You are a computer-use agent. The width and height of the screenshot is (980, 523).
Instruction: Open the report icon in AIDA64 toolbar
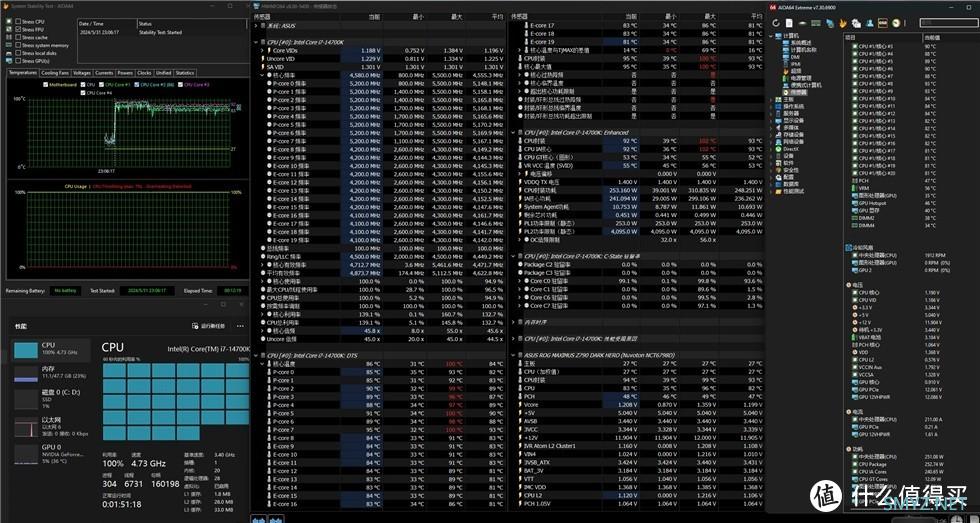(789, 23)
